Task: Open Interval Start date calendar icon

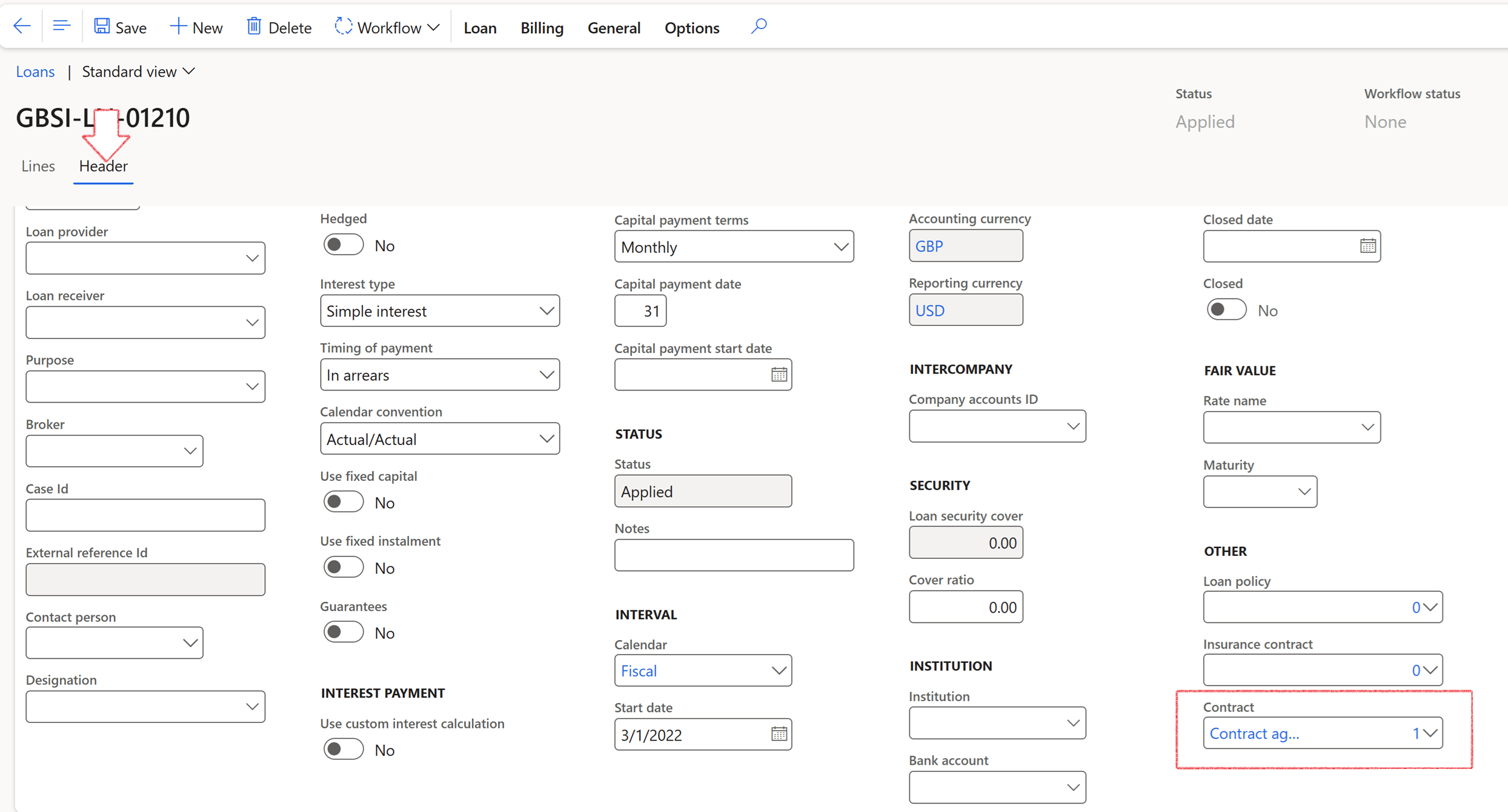Action: pyautogui.click(x=779, y=734)
